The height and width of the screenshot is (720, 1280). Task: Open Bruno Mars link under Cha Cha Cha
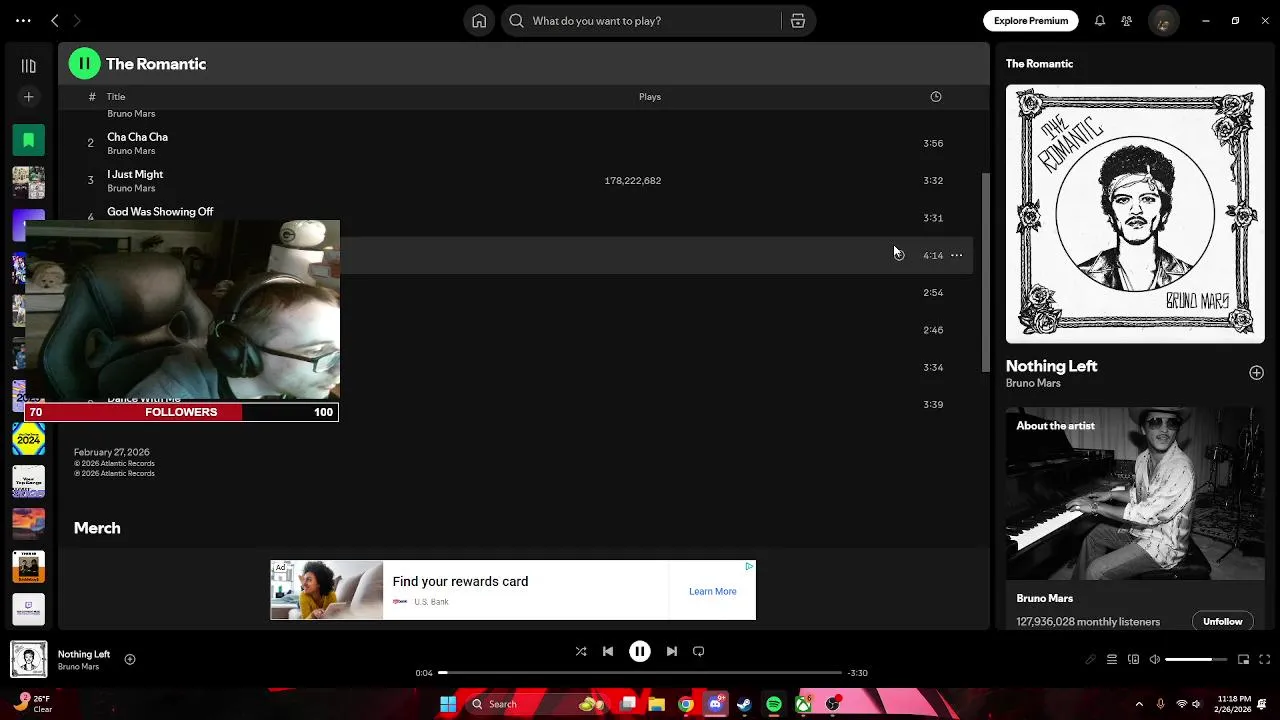[x=131, y=151]
